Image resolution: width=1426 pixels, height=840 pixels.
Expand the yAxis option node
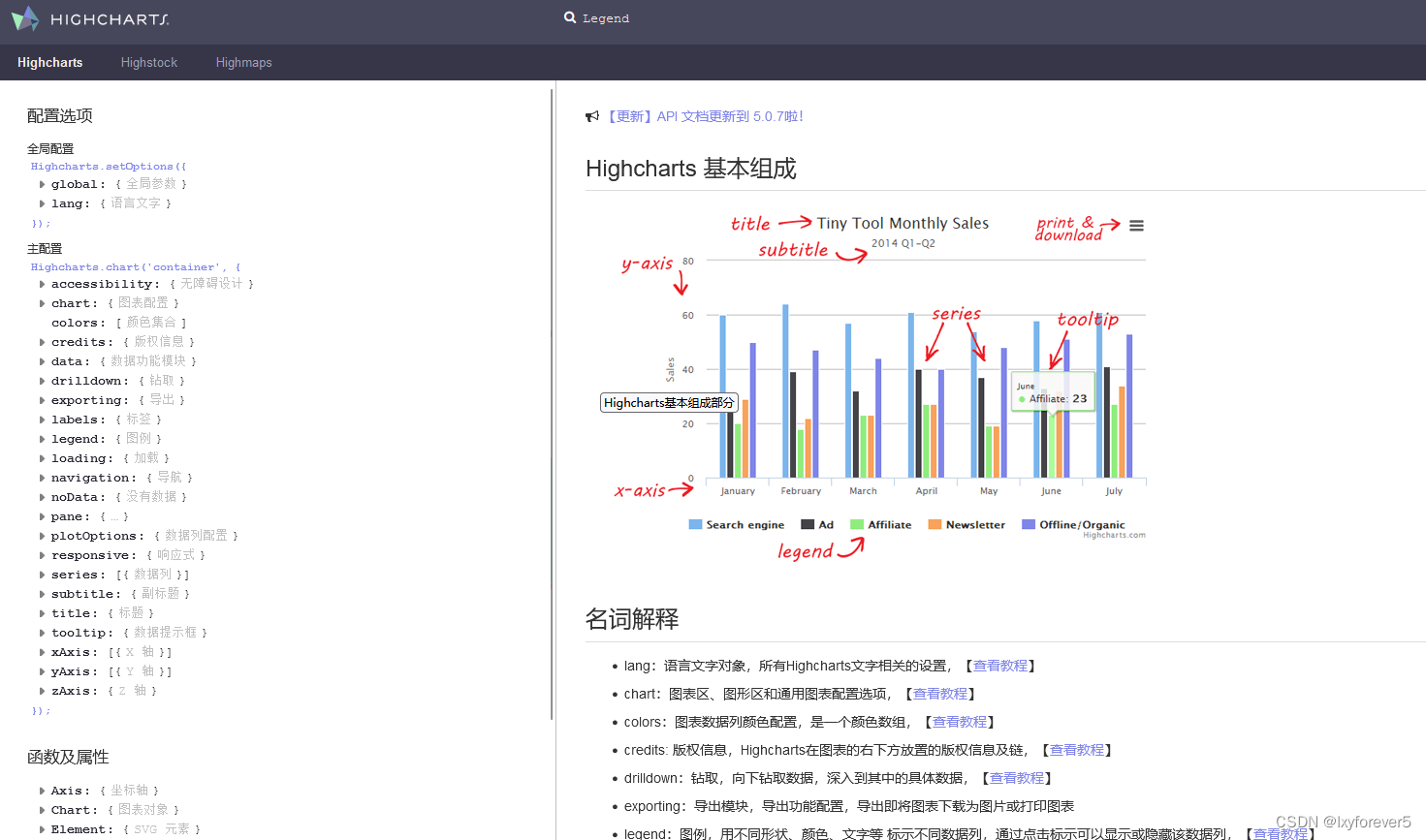coord(42,671)
